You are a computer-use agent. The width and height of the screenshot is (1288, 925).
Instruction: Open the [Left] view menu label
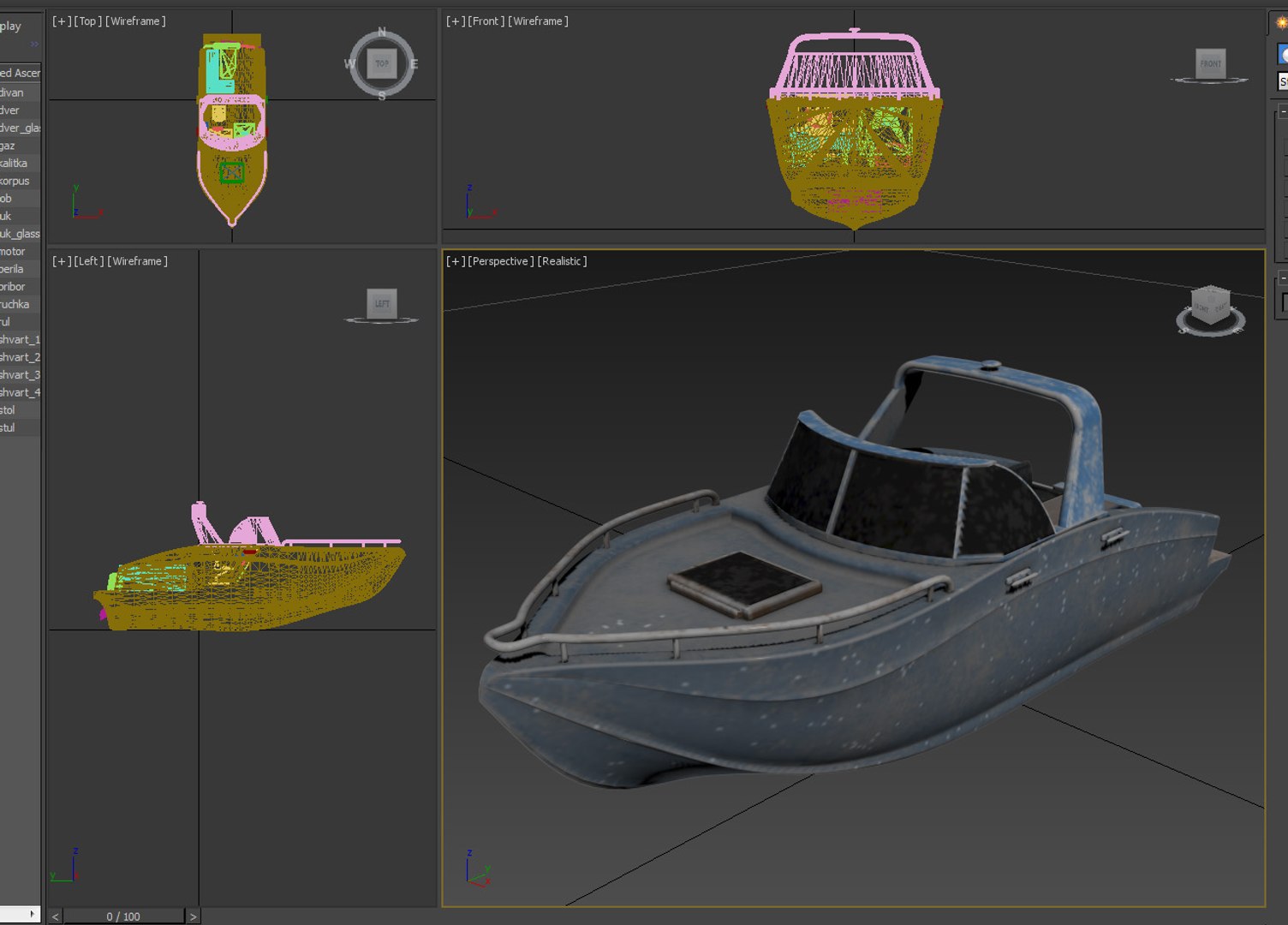[89, 260]
